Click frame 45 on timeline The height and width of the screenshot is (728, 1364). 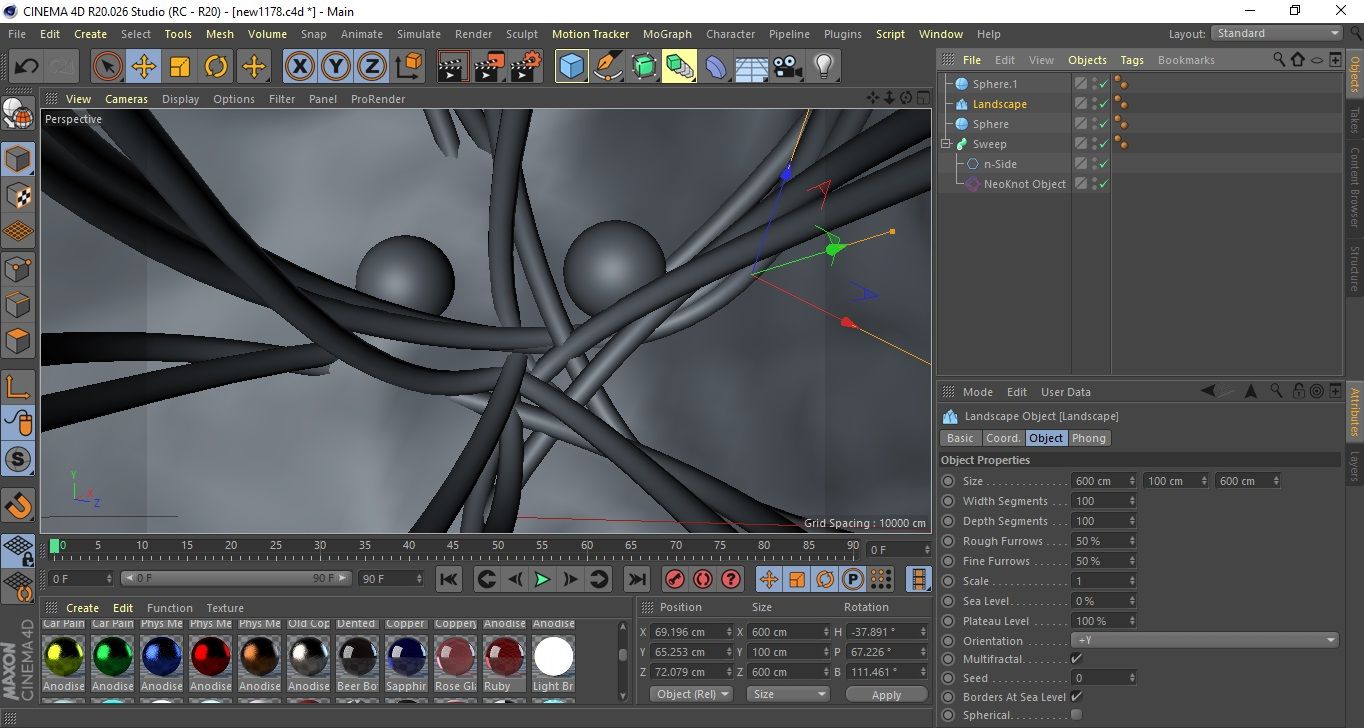tap(453, 546)
